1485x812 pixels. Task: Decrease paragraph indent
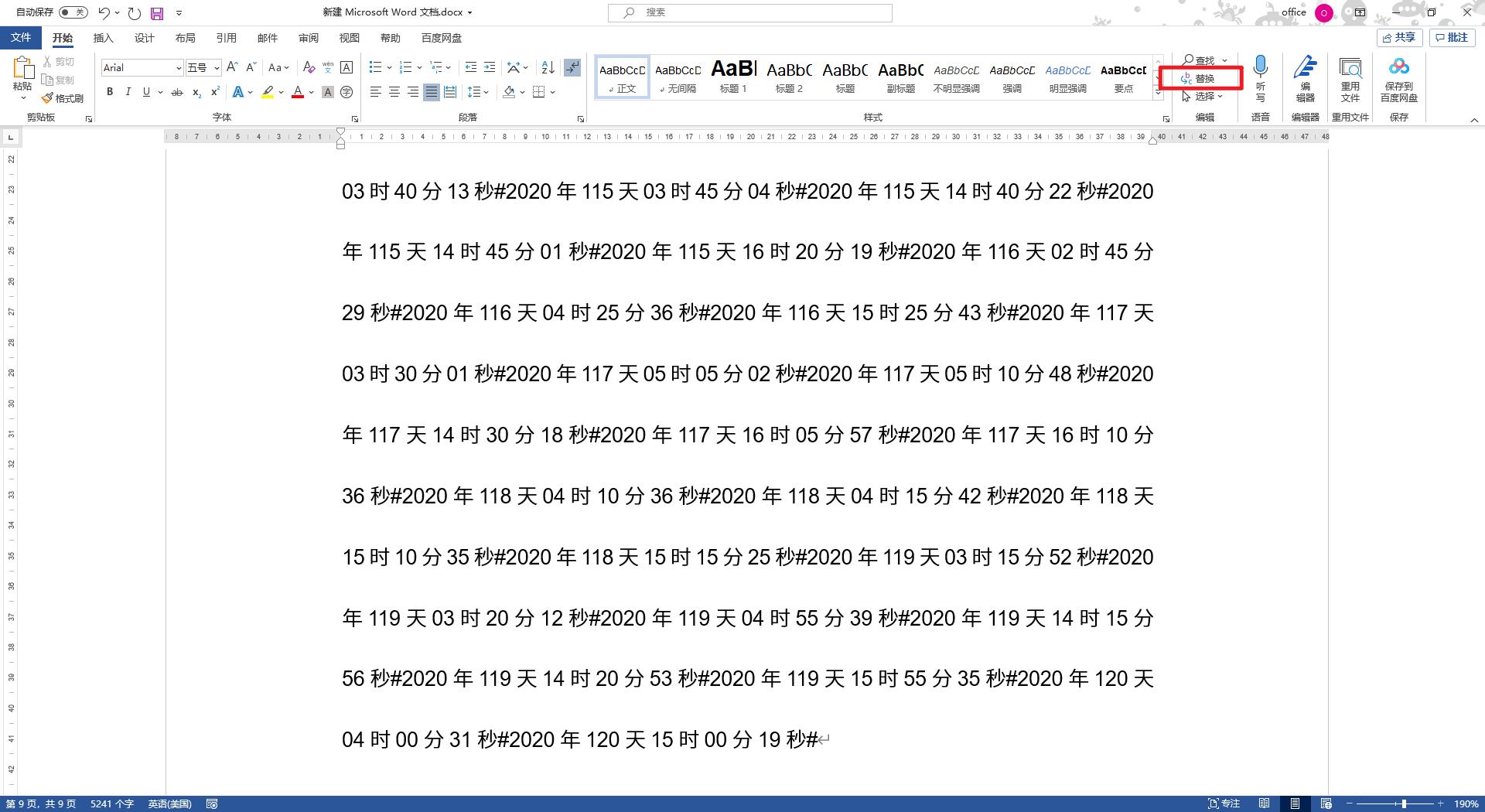click(470, 68)
